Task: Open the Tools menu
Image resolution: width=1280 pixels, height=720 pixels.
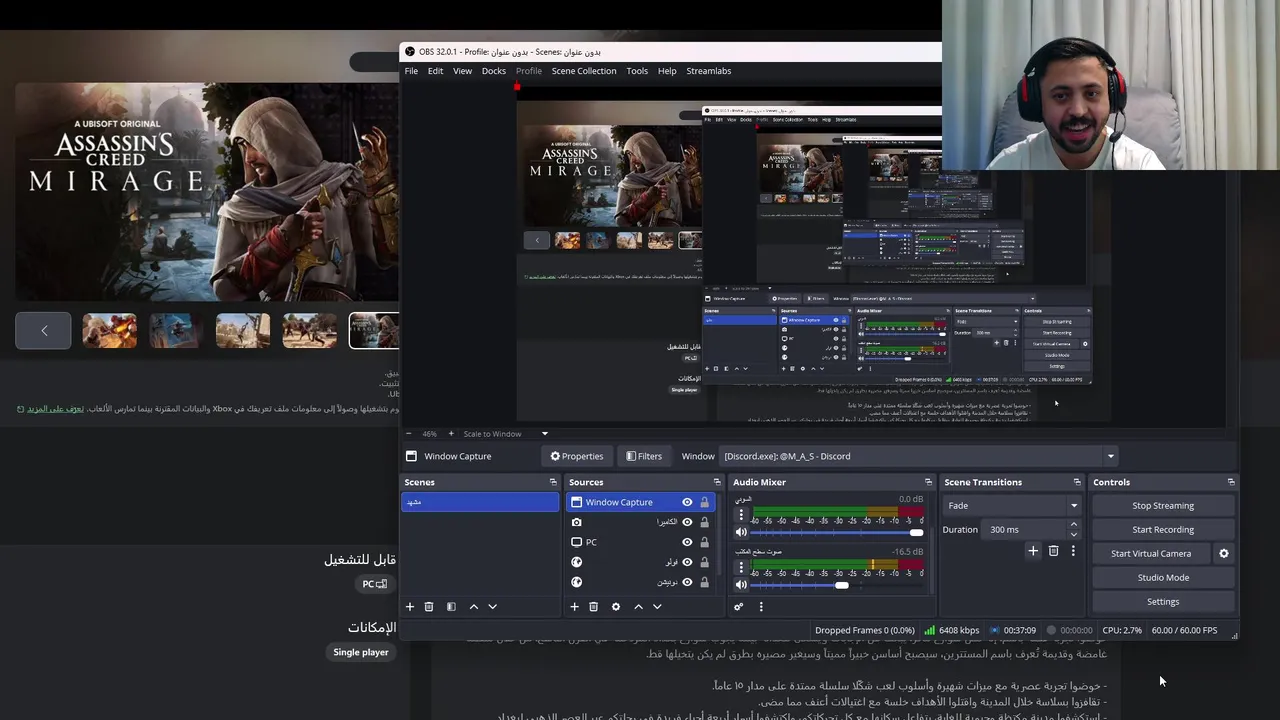Action: pos(637,71)
